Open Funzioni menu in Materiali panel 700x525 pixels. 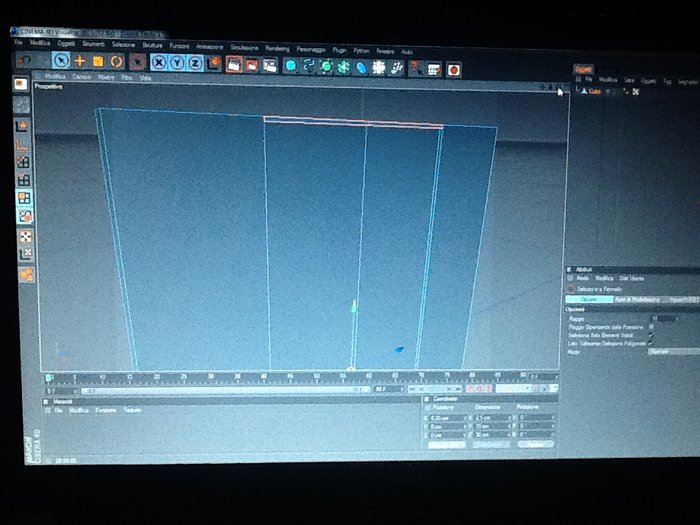[x=106, y=410]
